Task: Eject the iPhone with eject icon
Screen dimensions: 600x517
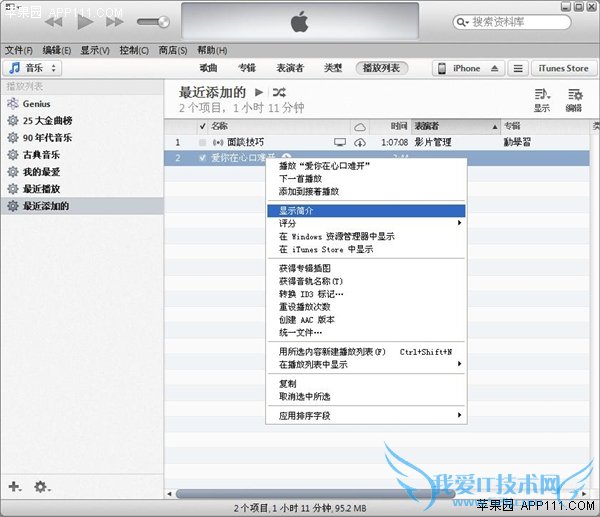Action: pos(494,68)
